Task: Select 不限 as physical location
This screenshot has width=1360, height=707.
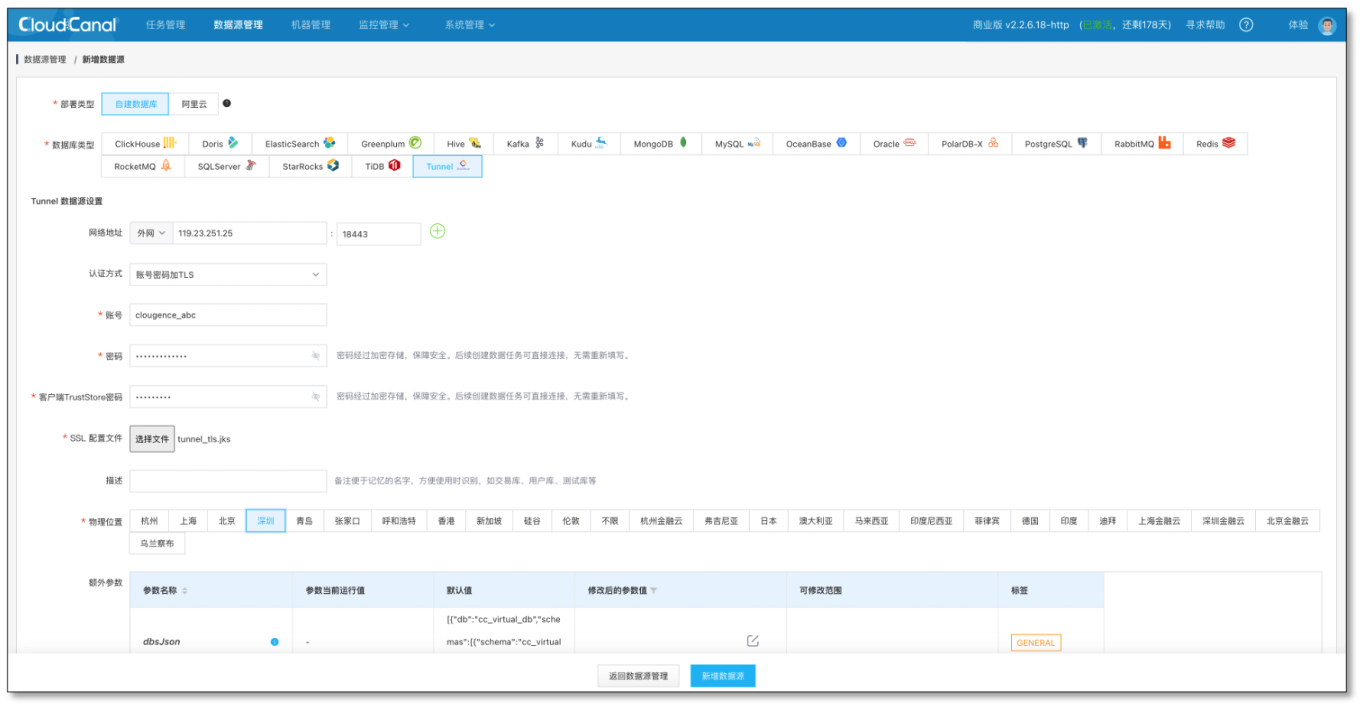Action: pyautogui.click(x=610, y=521)
